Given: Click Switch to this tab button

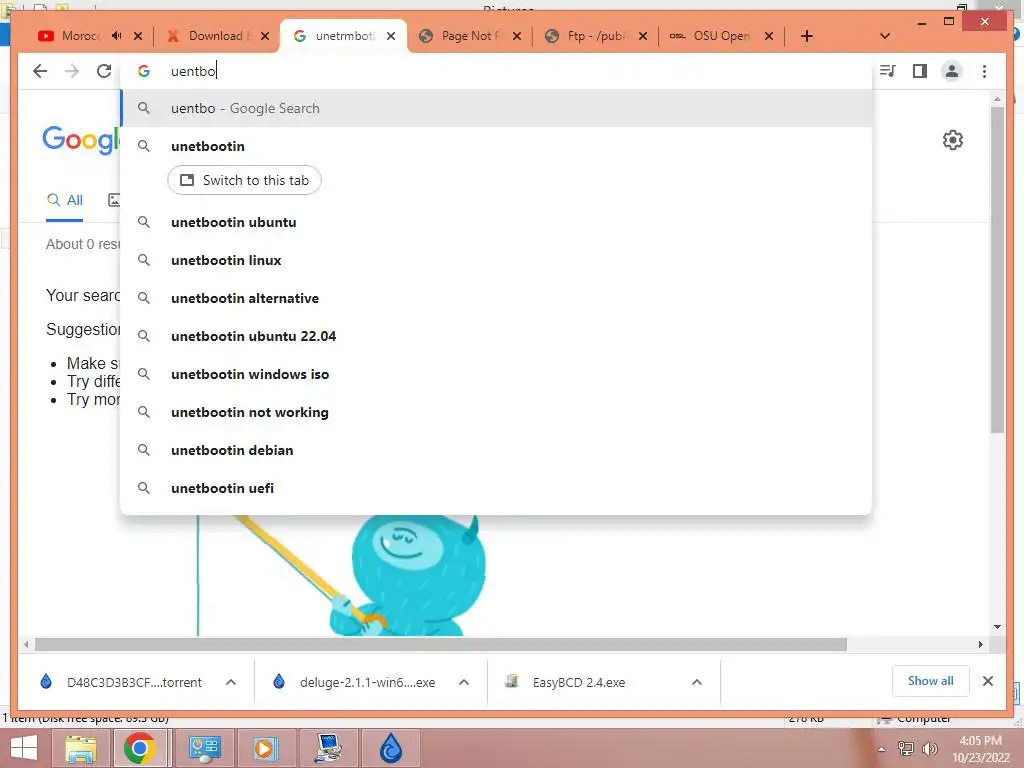Looking at the screenshot, I should coord(244,180).
